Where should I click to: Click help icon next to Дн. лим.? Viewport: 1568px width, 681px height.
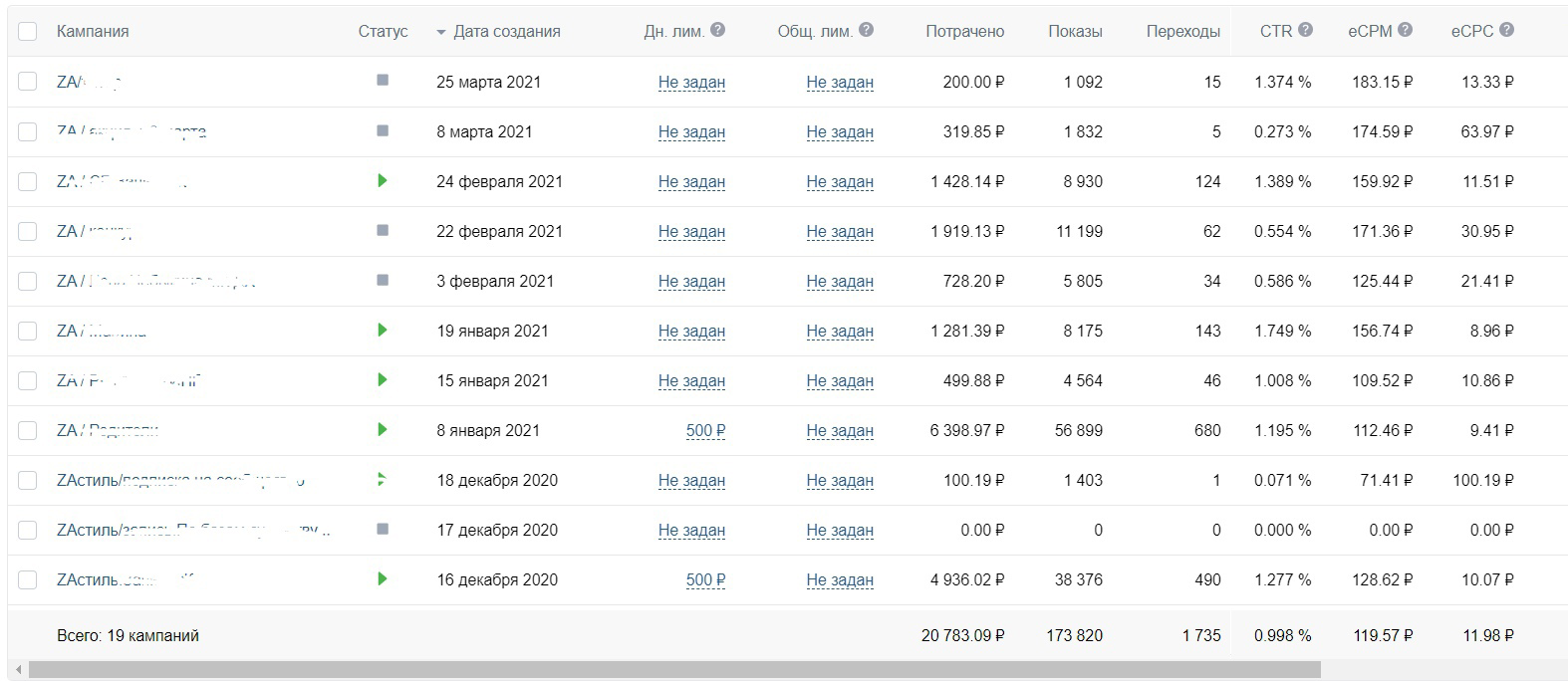717,30
